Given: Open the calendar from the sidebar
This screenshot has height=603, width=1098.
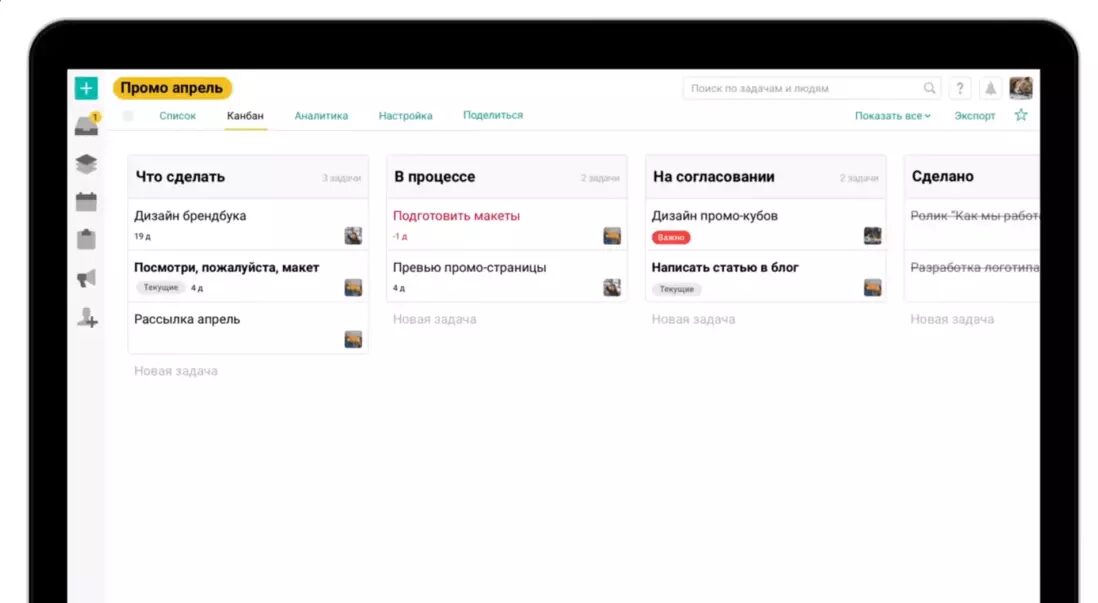Looking at the screenshot, I should tap(87, 202).
